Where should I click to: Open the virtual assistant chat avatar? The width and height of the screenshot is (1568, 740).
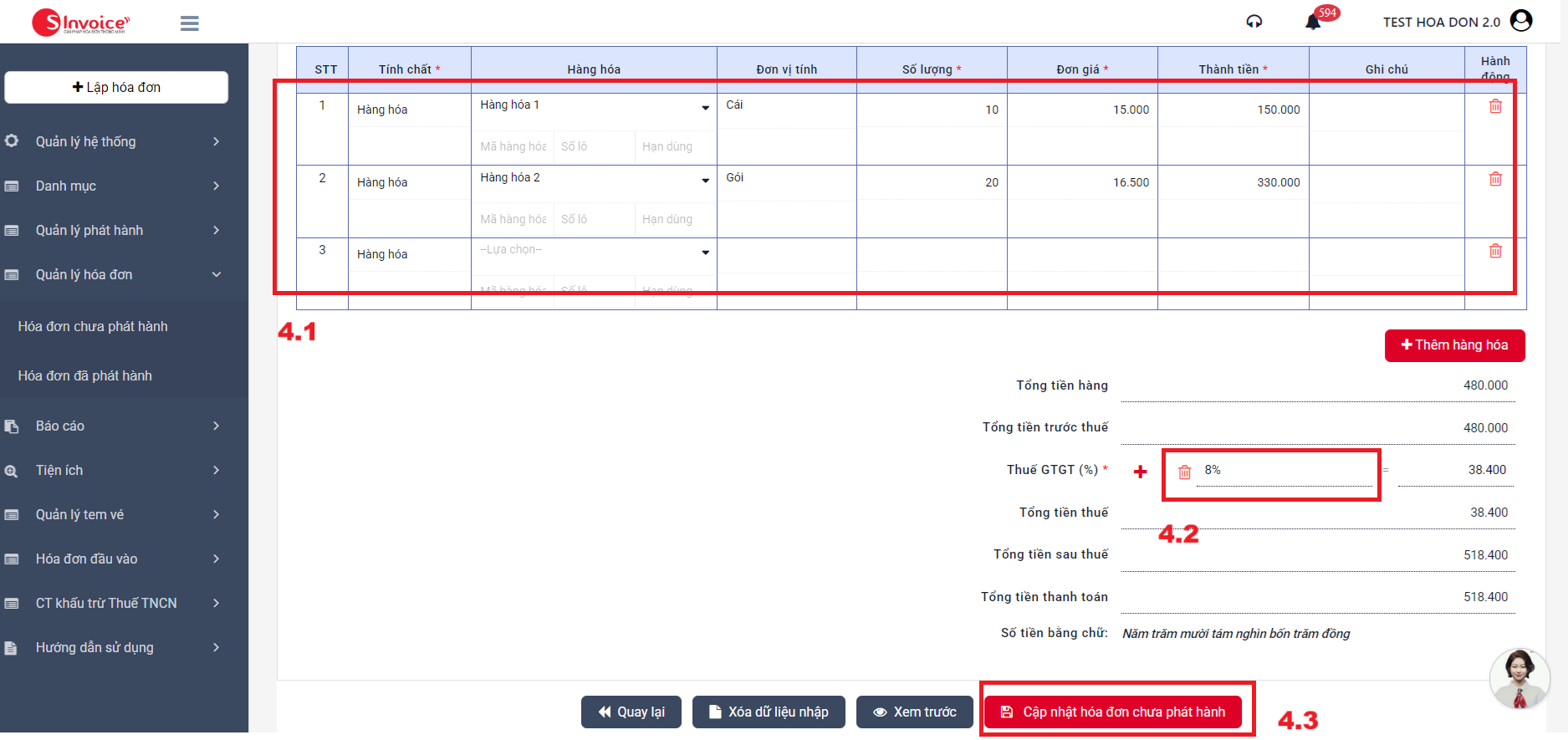click(x=1519, y=678)
